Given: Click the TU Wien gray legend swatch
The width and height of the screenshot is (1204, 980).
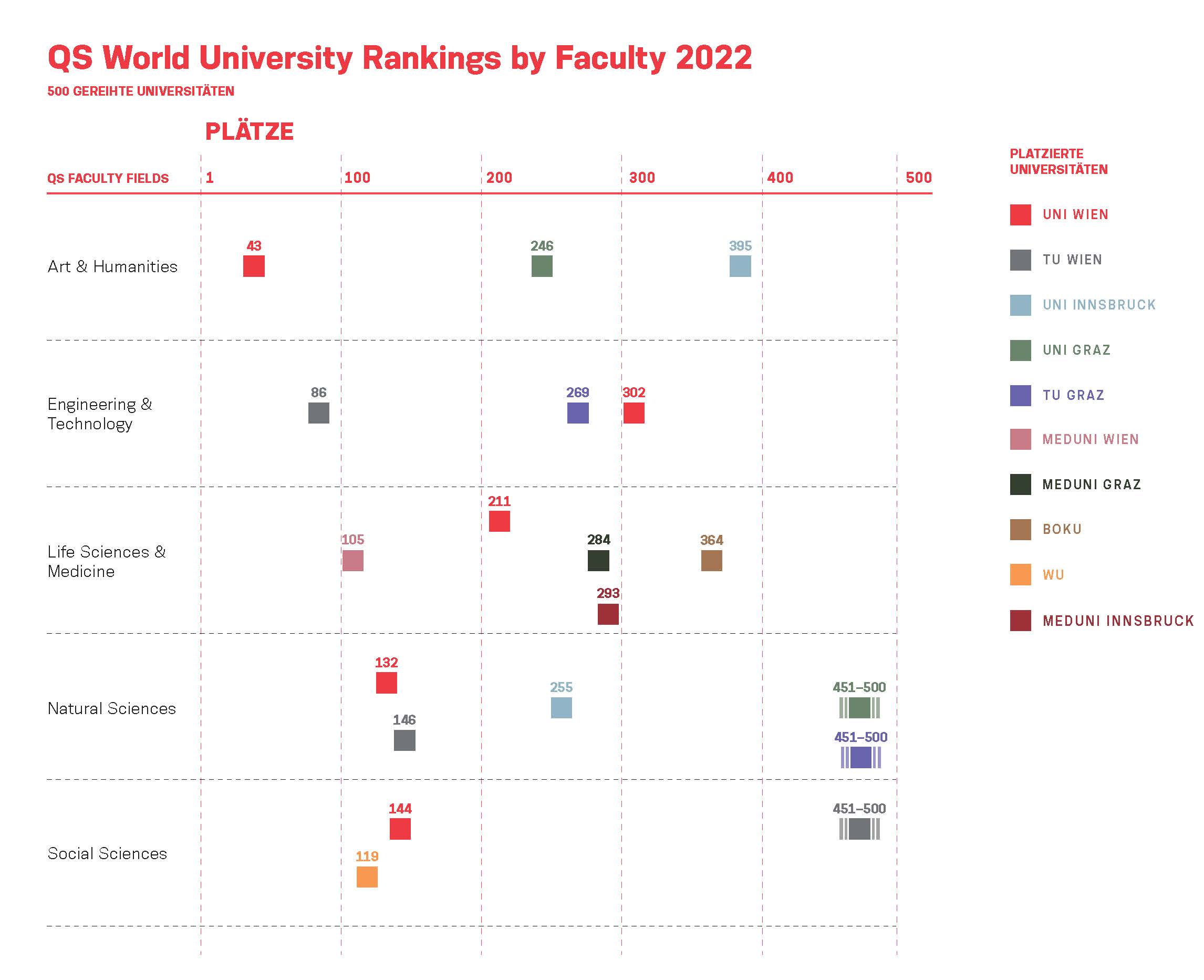Looking at the screenshot, I should click(1020, 260).
